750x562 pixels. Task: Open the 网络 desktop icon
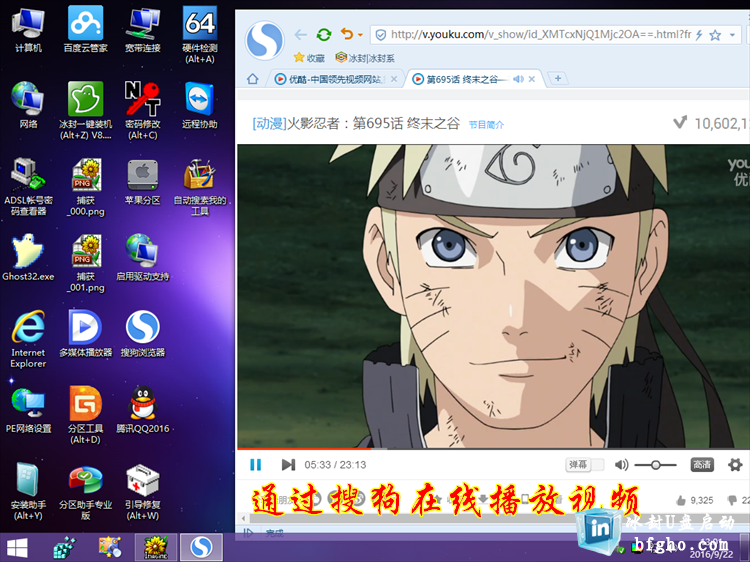[28, 105]
